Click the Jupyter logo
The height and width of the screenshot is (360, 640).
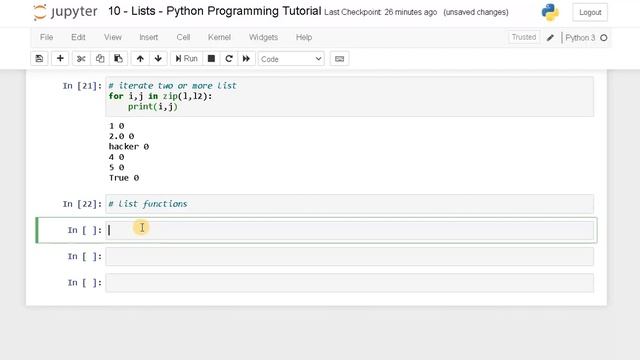click(66, 12)
